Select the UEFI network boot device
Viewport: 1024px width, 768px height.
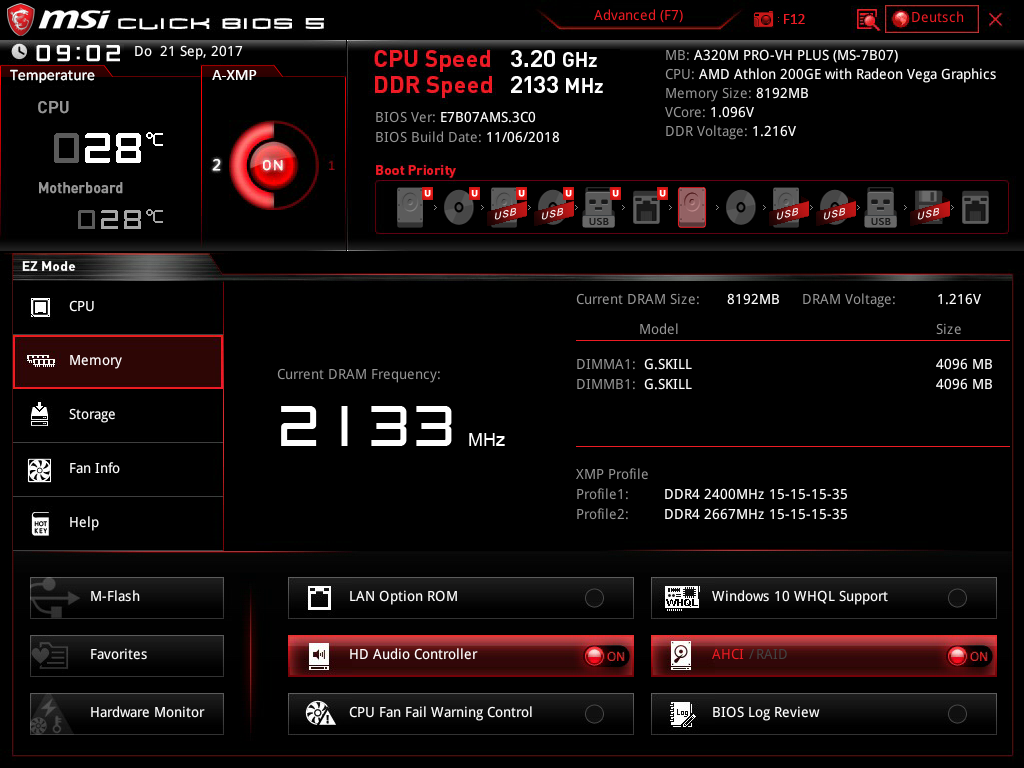click(648, 207)
